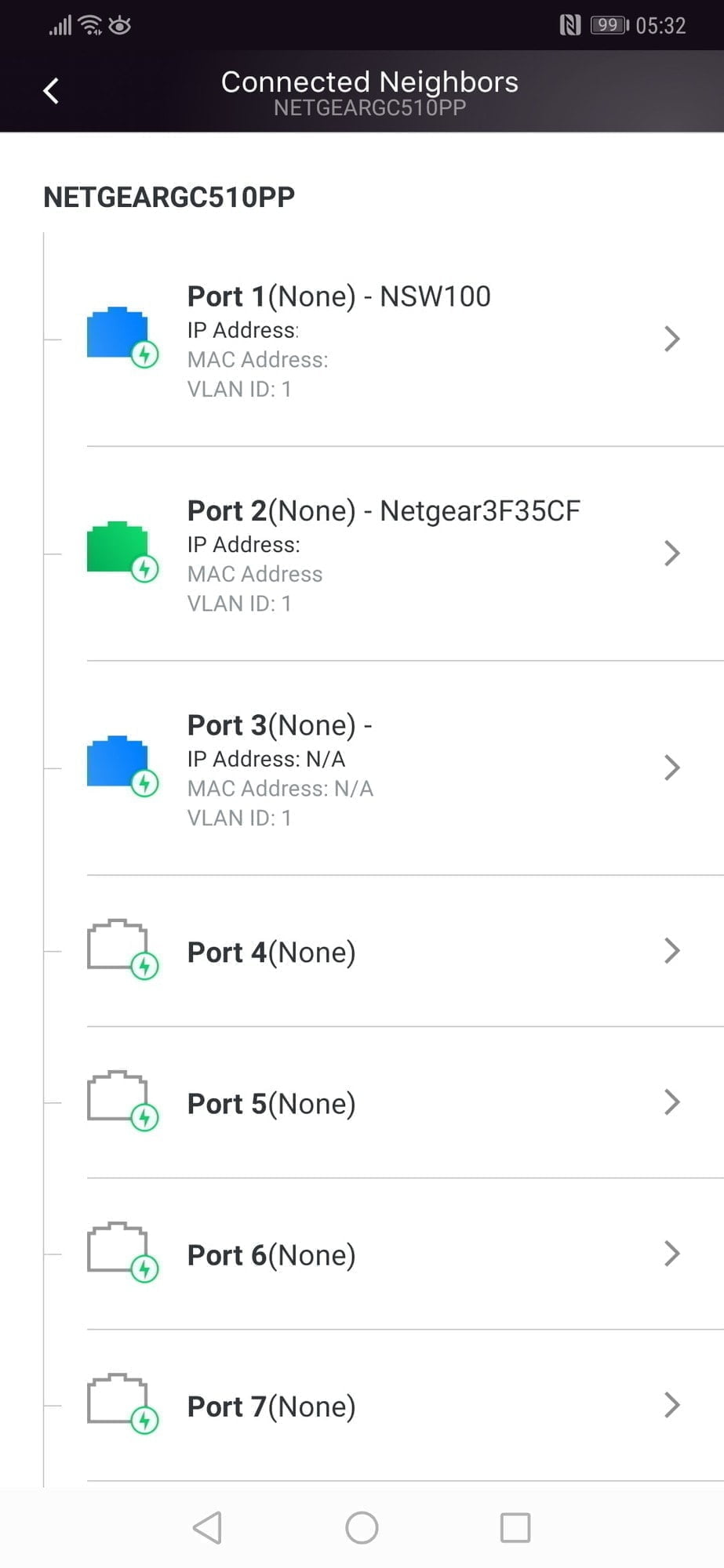724x1568 pixels.
Task: Select the Port 1 NSW100 entry
Action: [339, 297]
